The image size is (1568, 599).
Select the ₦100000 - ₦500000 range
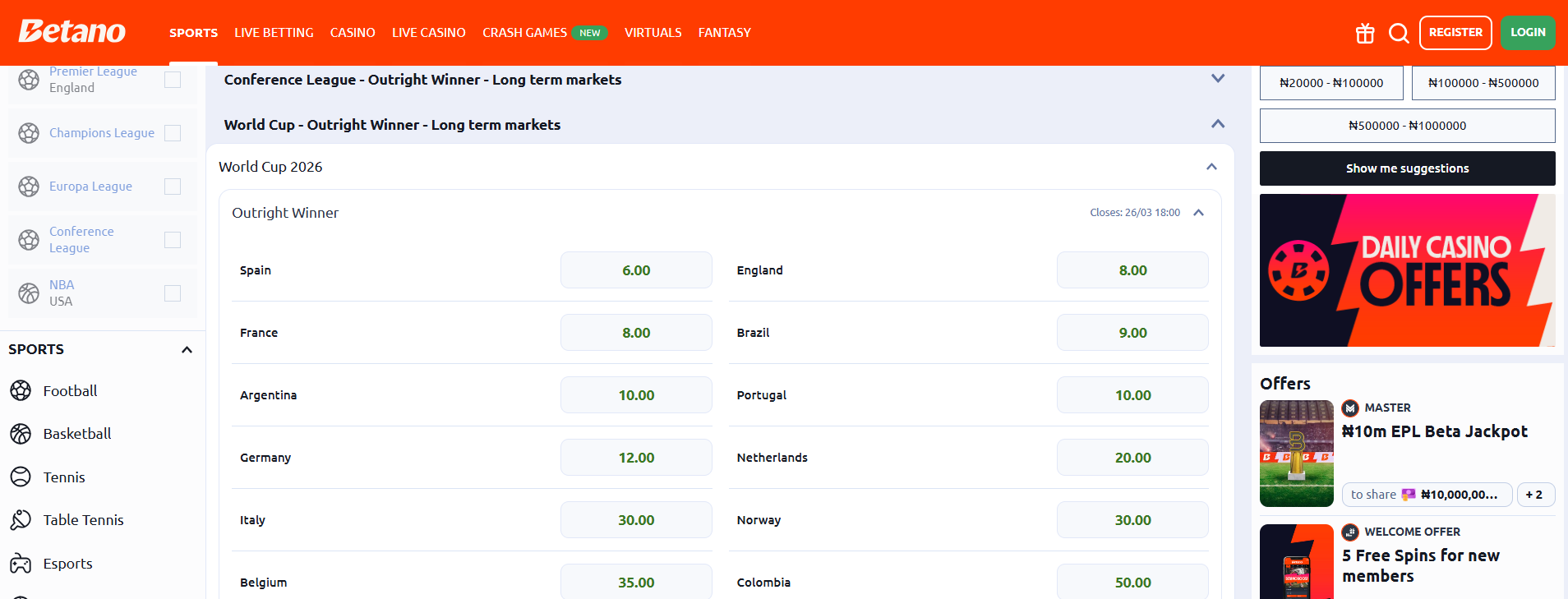click(x=1483, y=83)
